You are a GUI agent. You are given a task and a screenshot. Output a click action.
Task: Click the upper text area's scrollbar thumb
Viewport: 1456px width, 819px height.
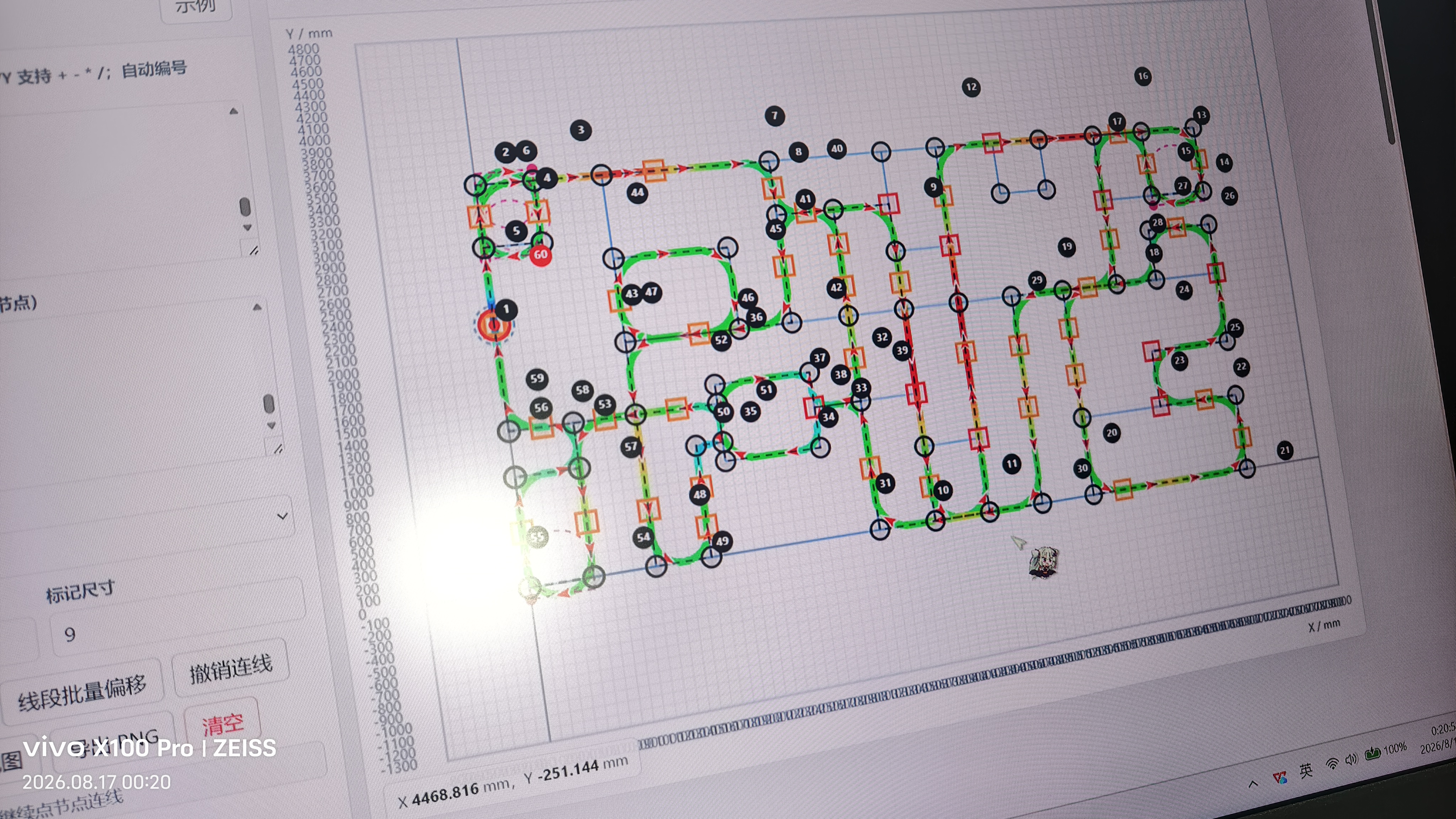(245, 206)
